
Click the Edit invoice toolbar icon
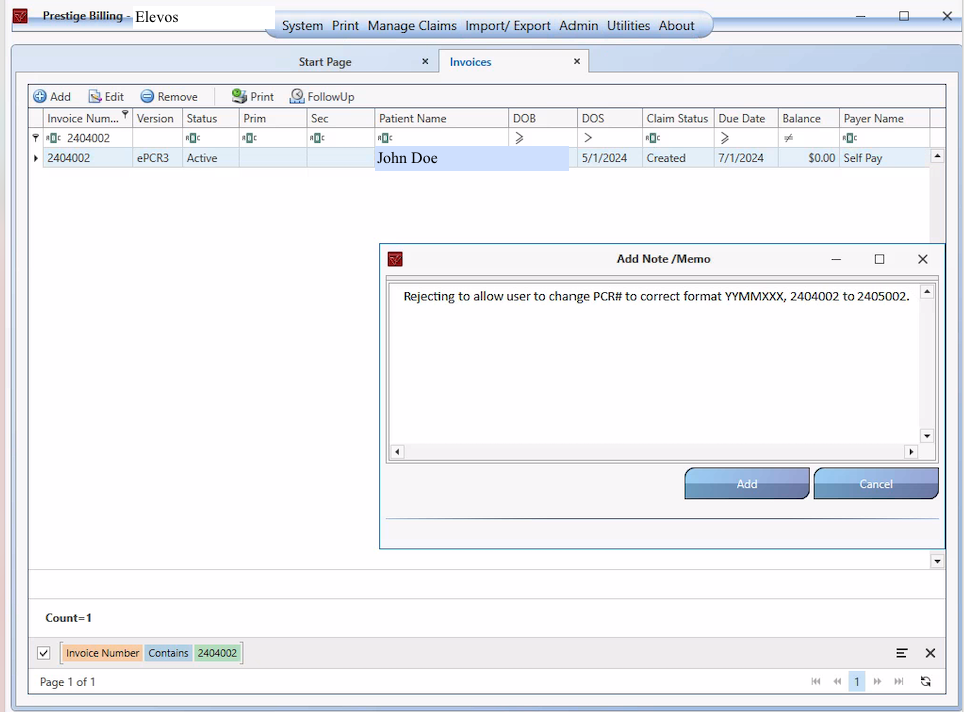(95, 97)
